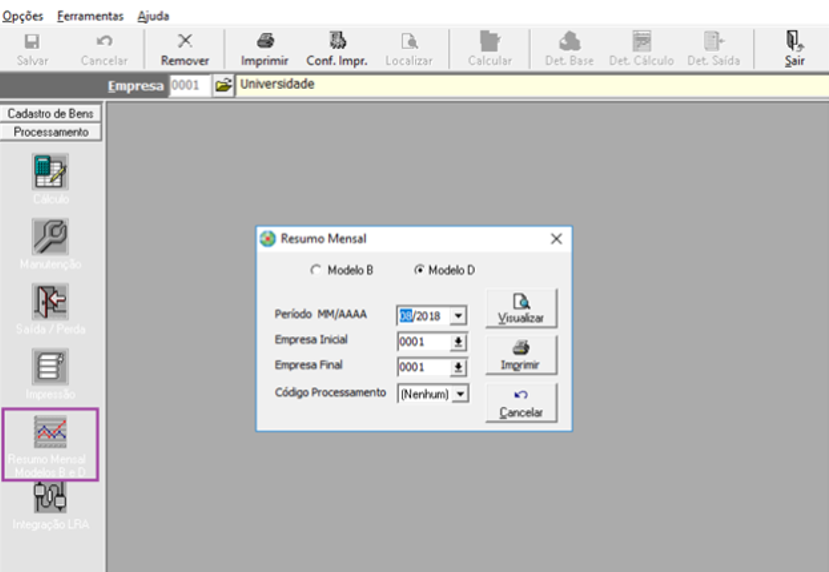Click the Remover toolbar button
This screenshot has width=829, height=572.
point(185,49)
